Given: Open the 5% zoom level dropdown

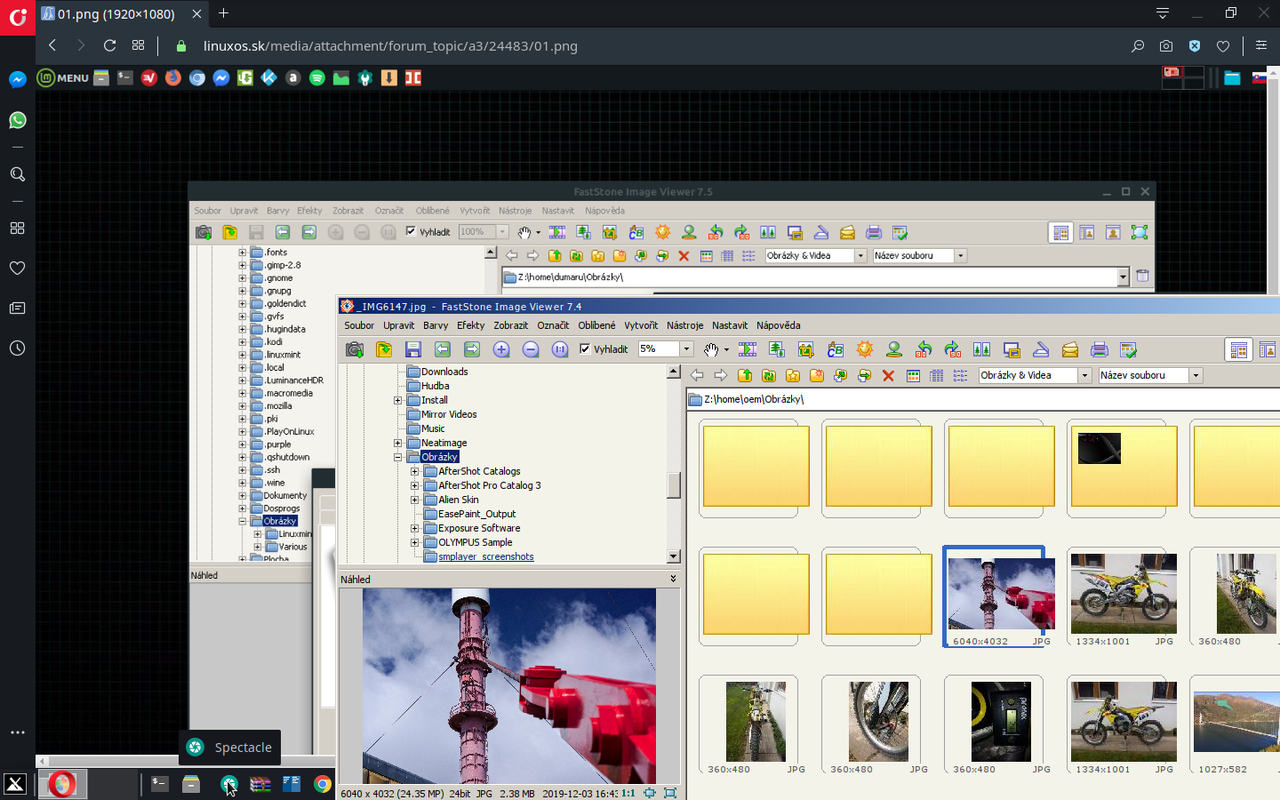Looking at the screenshot, I should [x=686, y=349].
